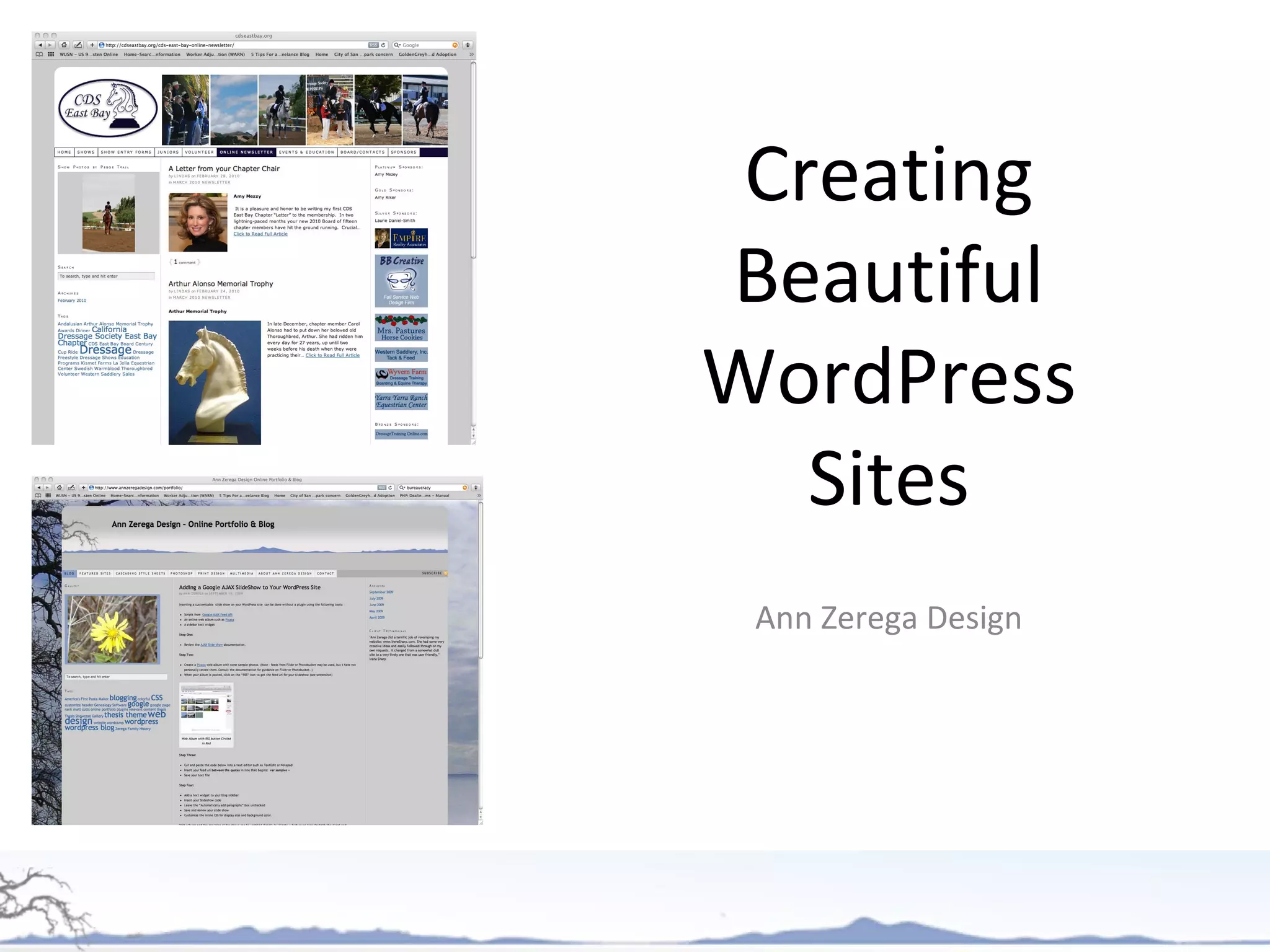Click the orange SnapBack icon in bureaucracy search field

464,488
